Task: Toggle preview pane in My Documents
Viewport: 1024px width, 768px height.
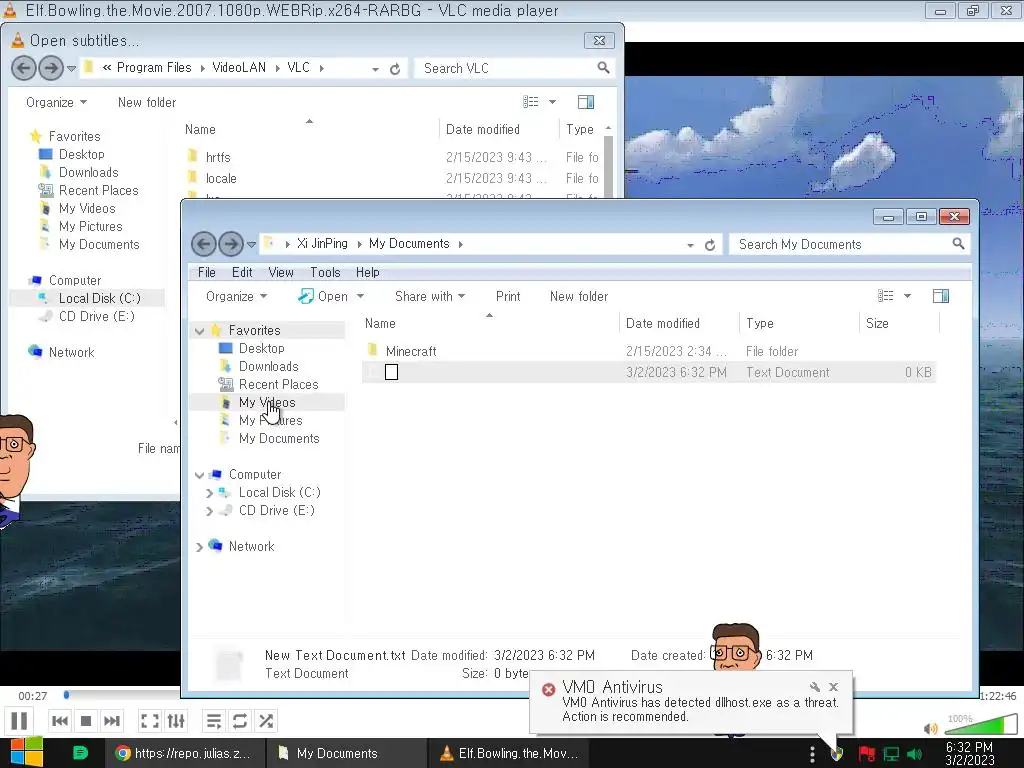Action: point(941,296)
